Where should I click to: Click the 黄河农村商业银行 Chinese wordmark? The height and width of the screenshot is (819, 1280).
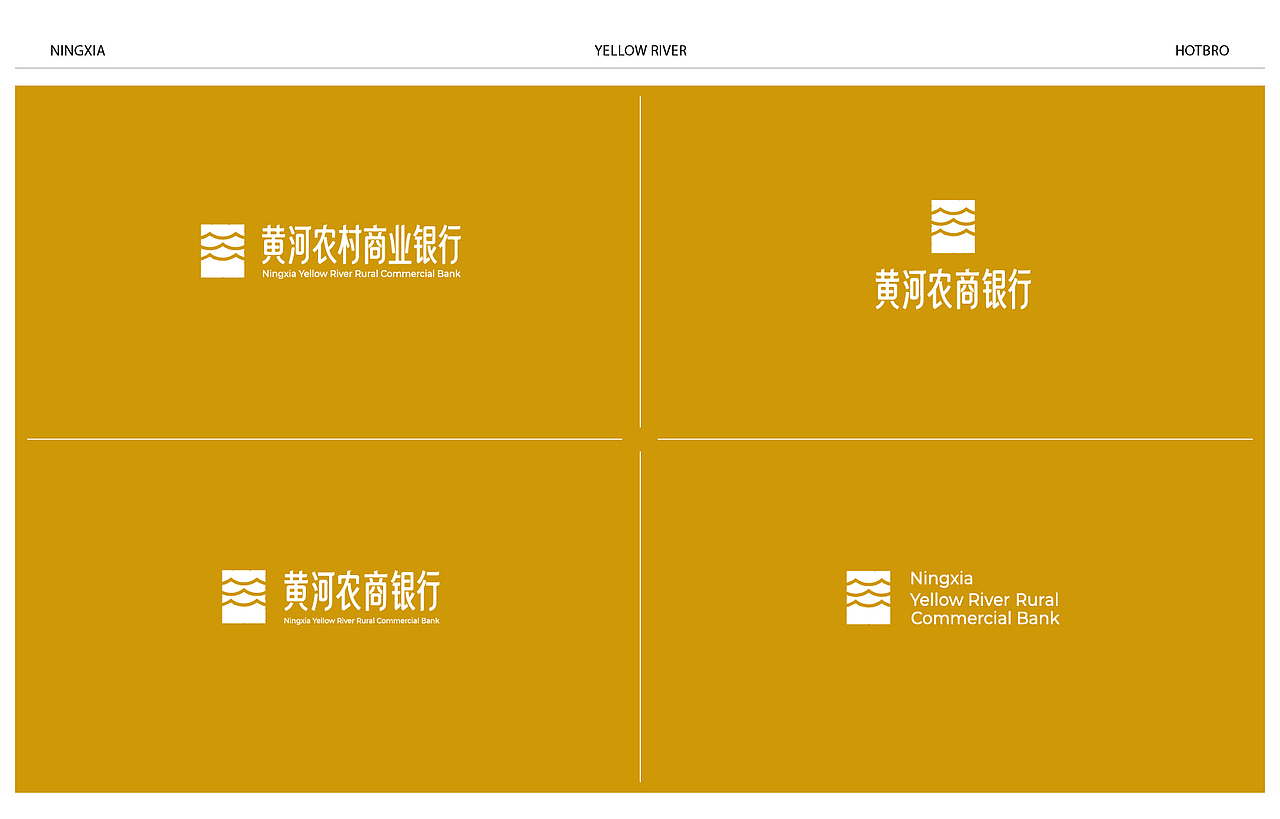point(361,244)
